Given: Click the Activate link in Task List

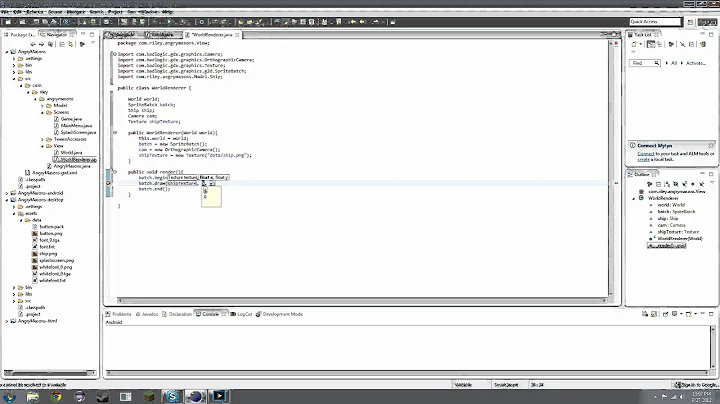Looking at the screenshot, I should (x=696, y=63).
